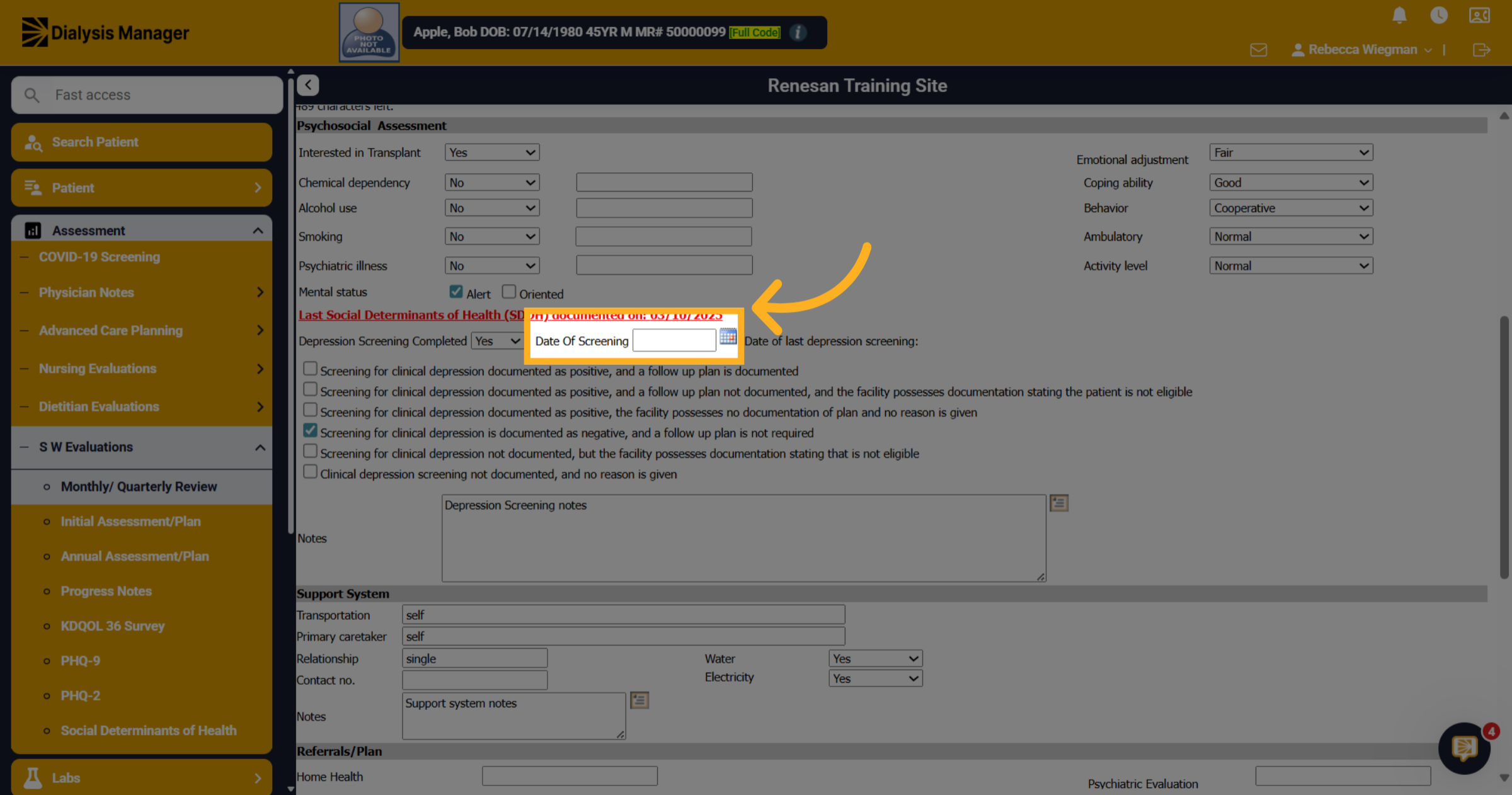Open the contact card icon in header
Screen dimensions: 1512x795
pos(1479,15)
